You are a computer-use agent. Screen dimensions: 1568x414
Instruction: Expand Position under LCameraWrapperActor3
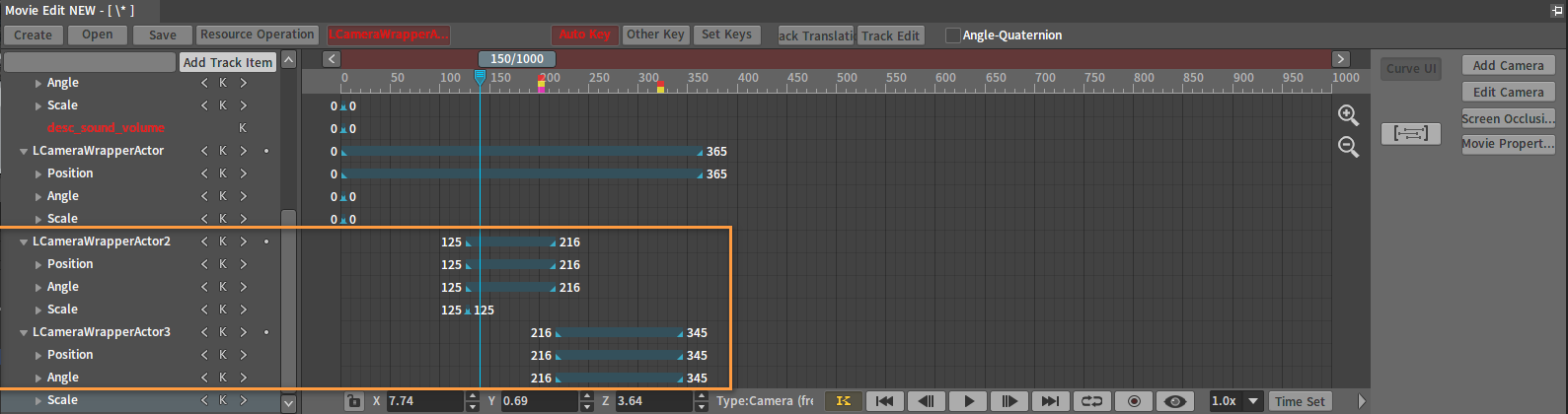pyautogui.click(x=38, y=355)
